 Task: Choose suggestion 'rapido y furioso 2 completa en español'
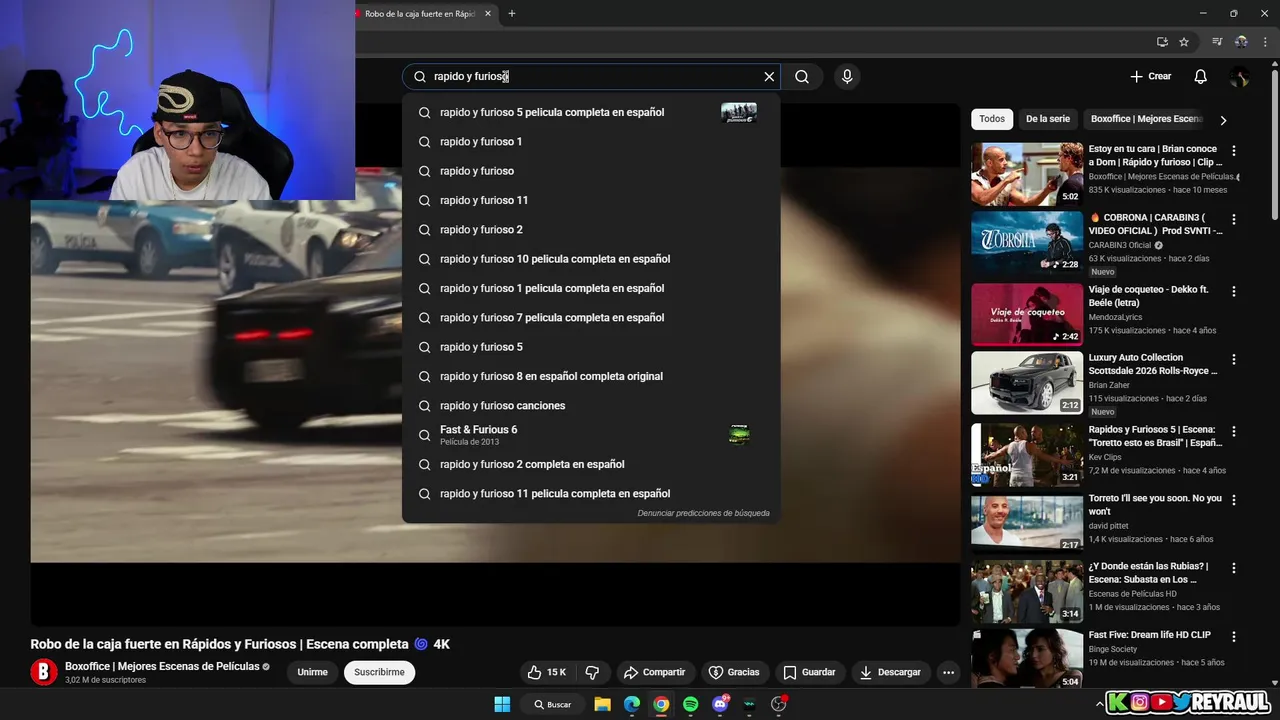(591, 464)
